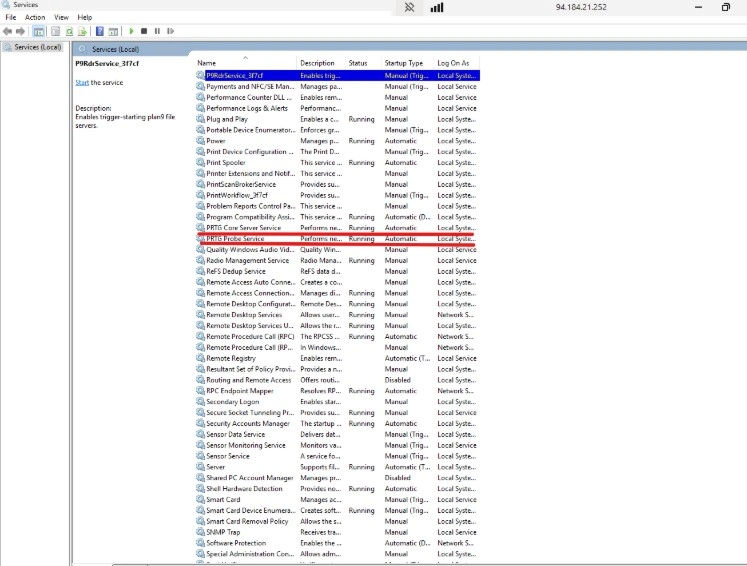Sort list by Startup Type column
This screenshot has height=566, width=747.
(x=404, y=63)
